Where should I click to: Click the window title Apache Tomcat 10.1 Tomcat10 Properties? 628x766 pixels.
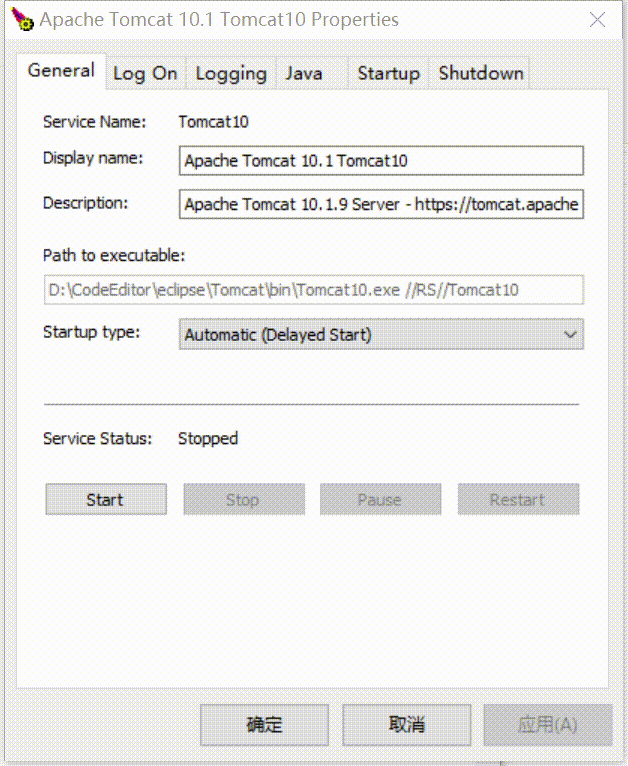coord(219,20)
